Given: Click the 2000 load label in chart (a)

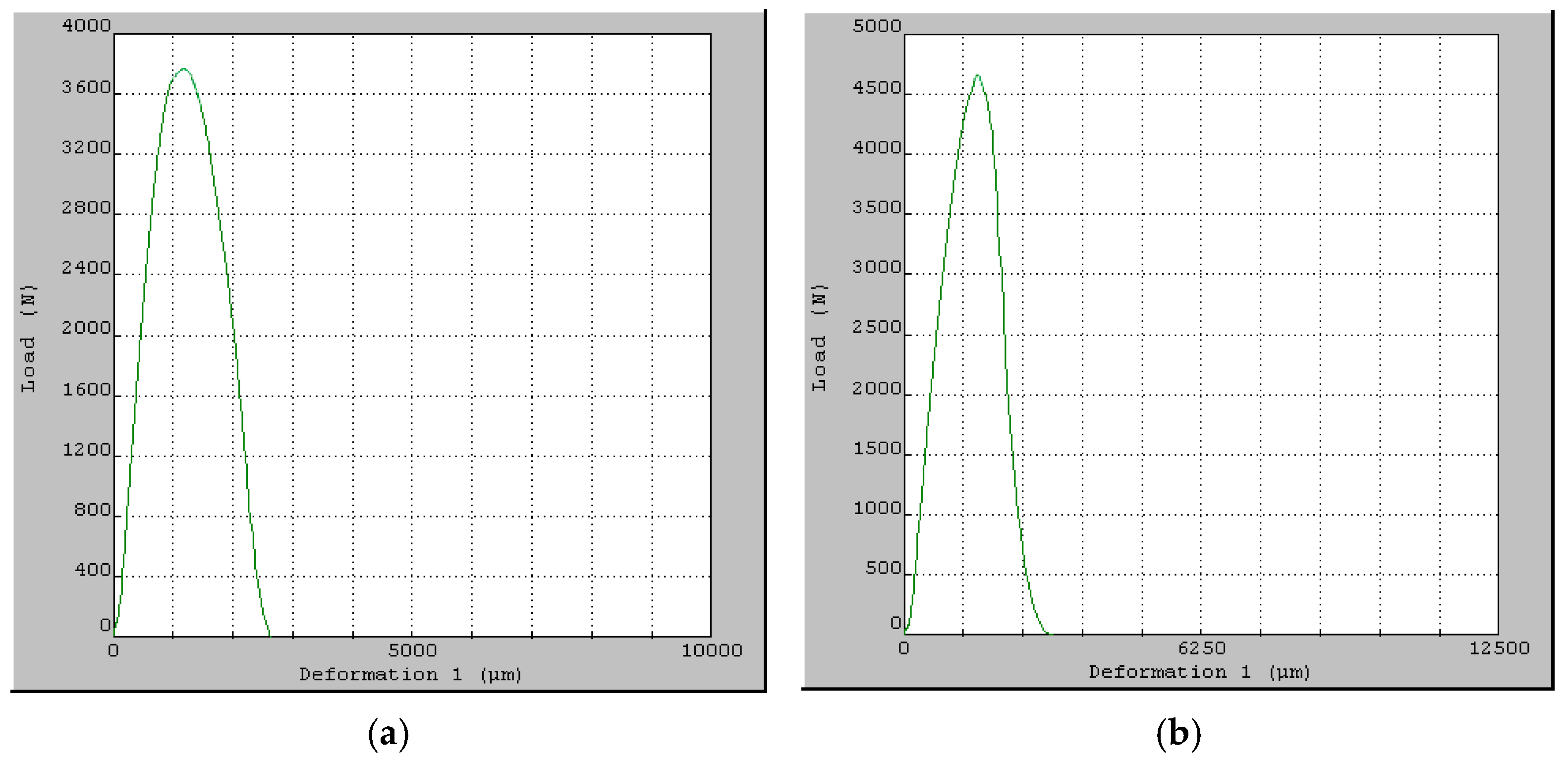Looking at the screenshot, I should 86,328.
